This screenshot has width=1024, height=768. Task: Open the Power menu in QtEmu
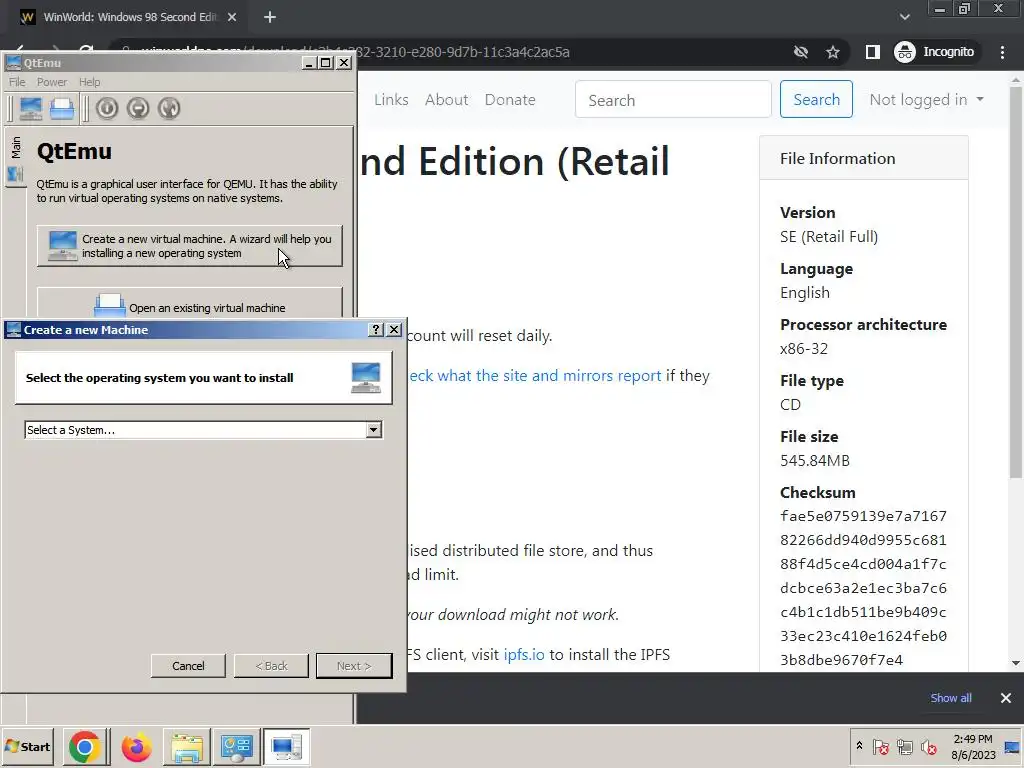point(52,82)
